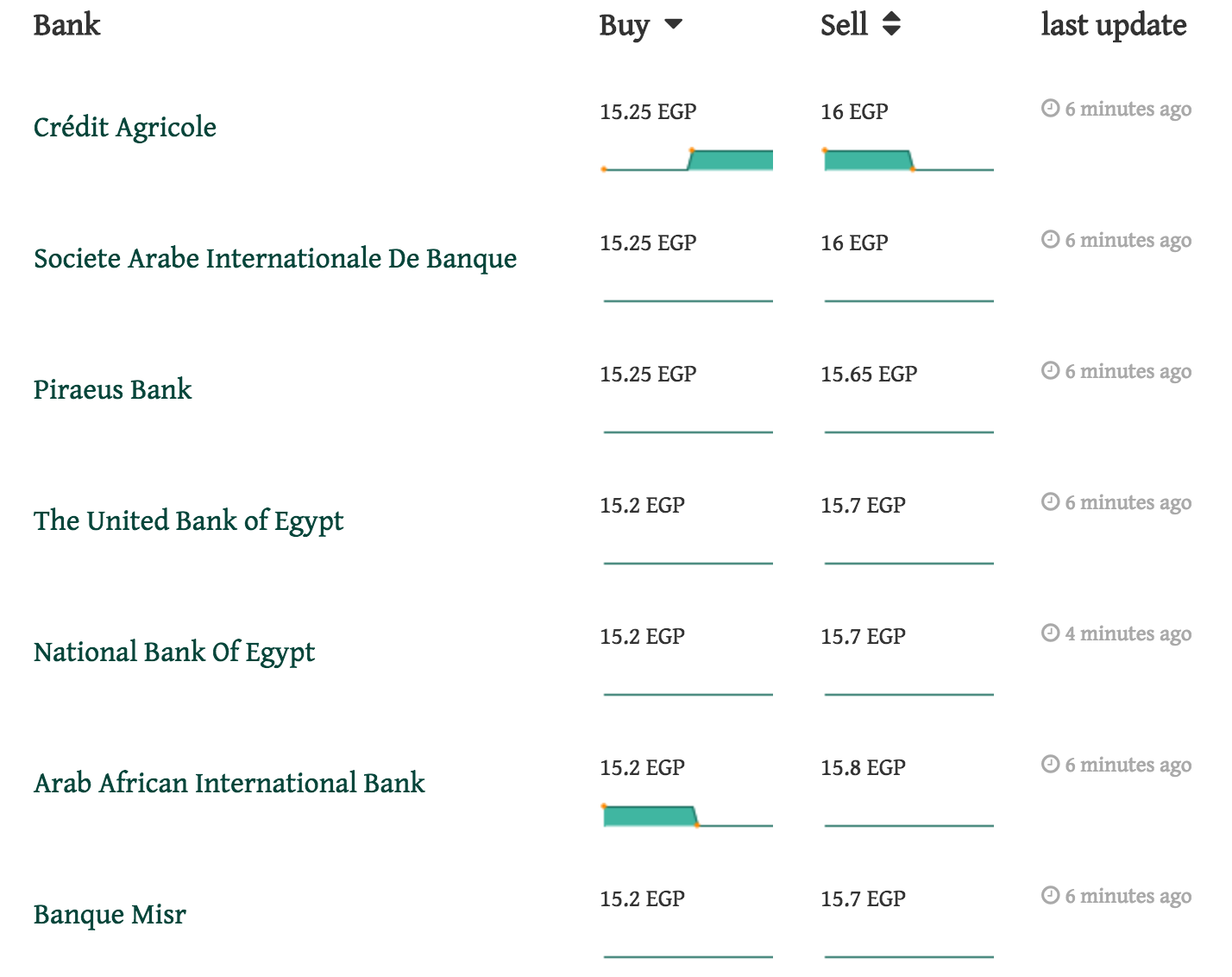Open The United Bank of Egypt link
Image resolution: width=1232 pixels, height=977 pixels.
point(188,521)
